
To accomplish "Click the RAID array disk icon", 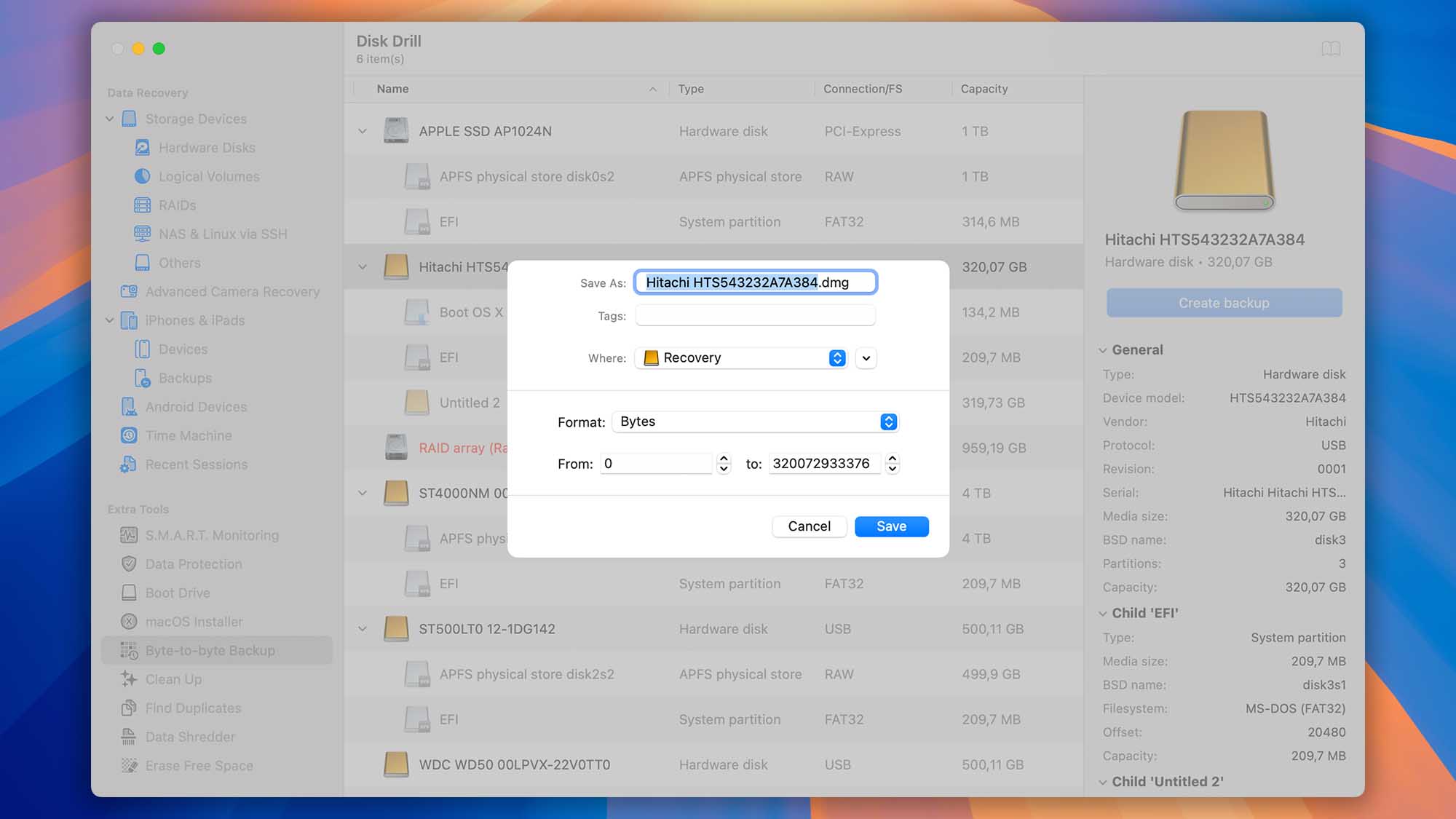I will click(396, 448).
